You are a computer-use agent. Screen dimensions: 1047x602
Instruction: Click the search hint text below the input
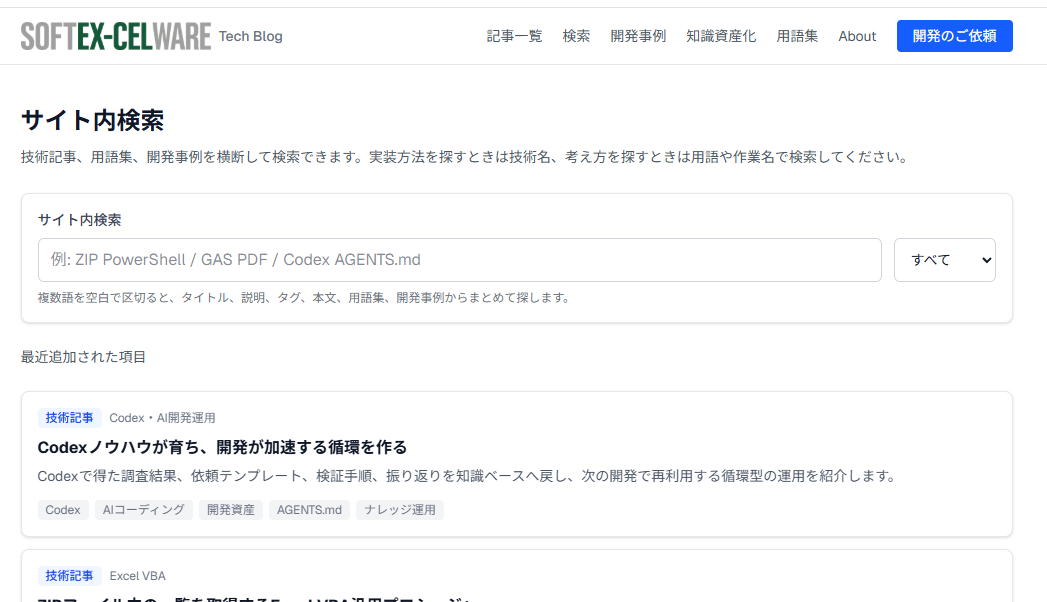[x=304, y=298]
